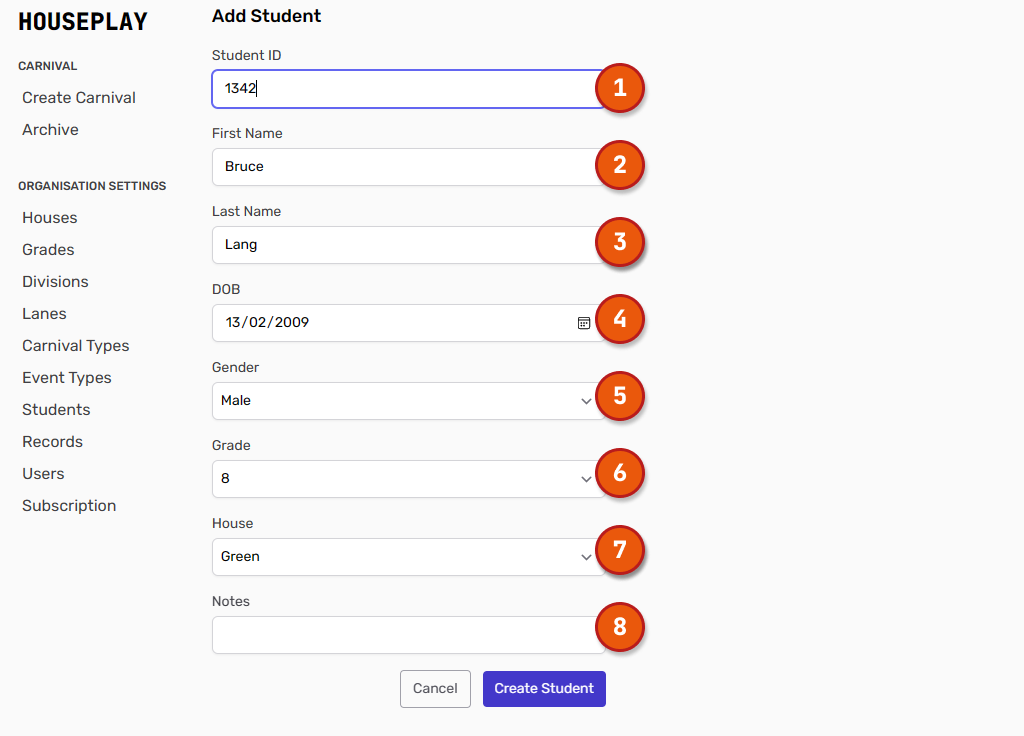This screenshot has width=1024, height=736.
Task: Open Houses settings
Action: pyautogui.click(x=50, y=218)
